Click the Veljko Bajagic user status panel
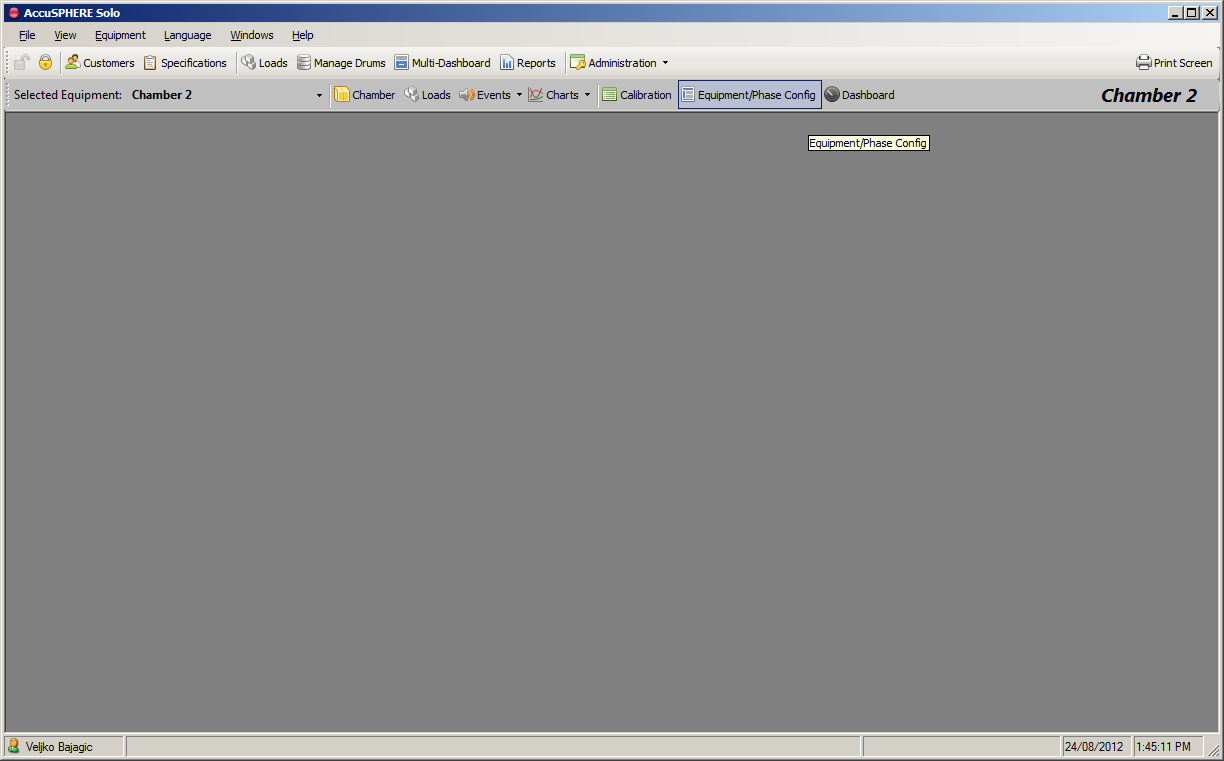This screenshot has height=761, width=1224. [63, 747]
